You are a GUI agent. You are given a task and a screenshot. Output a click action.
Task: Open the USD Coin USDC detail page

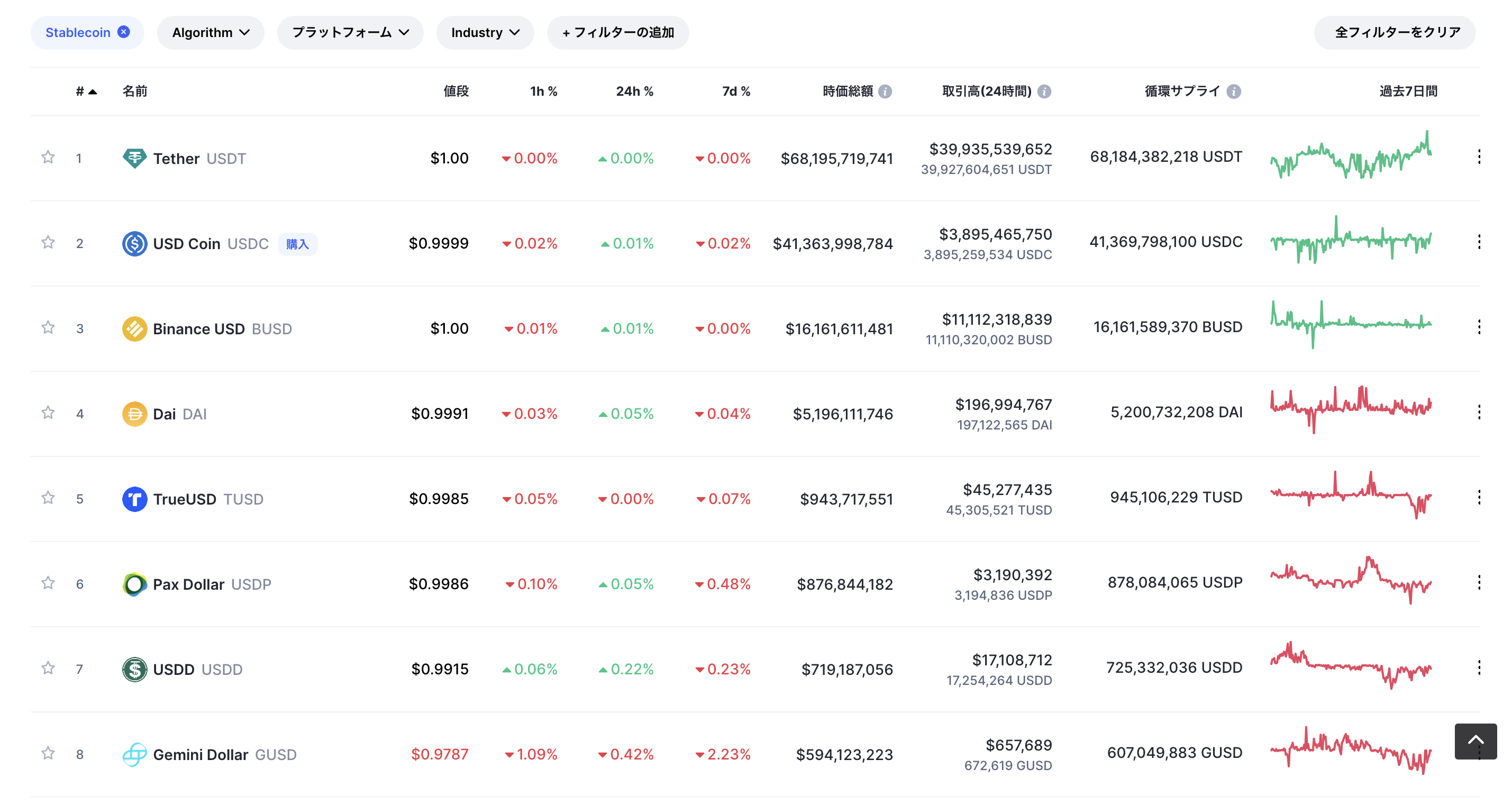tap(211, 243)
